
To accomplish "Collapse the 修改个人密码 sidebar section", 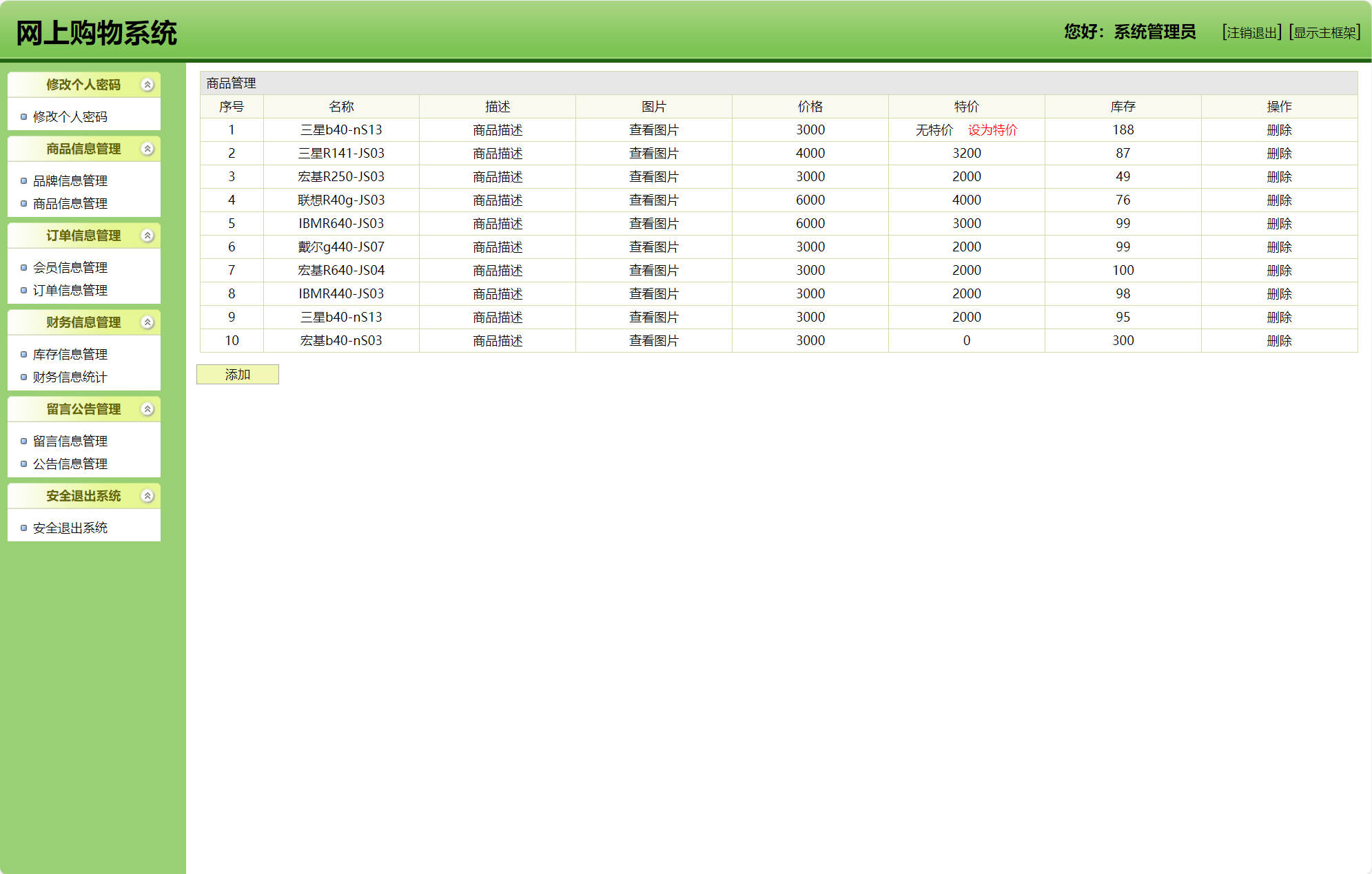I will click(x=147, y=85).
